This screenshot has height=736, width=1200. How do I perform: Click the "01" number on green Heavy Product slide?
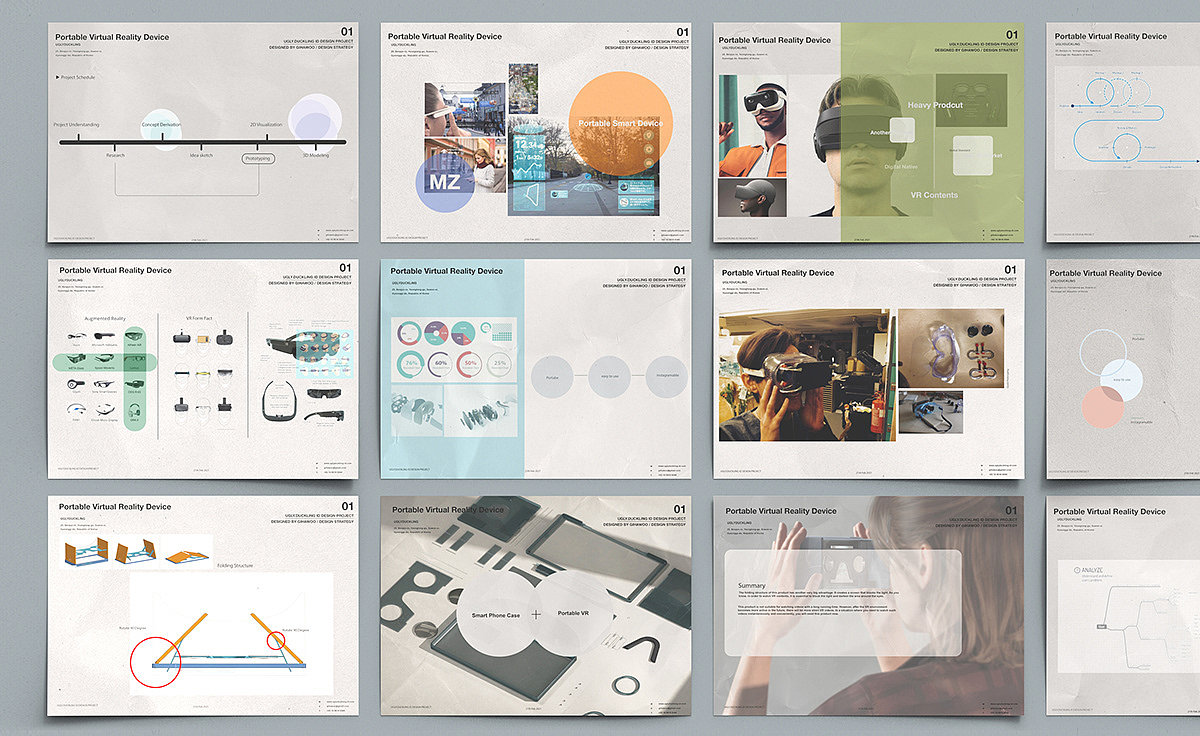click(1012, 34)
